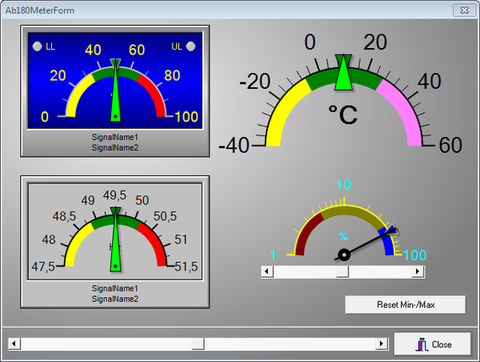Viewport: 480px width, 362px height.
Task: Click the green needle pivot on the Hz meter
Action: point(116,266)
